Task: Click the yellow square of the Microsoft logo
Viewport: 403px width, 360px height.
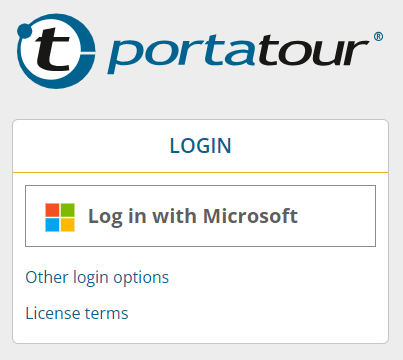Action: pyautogui.click(x=68, y=225)
